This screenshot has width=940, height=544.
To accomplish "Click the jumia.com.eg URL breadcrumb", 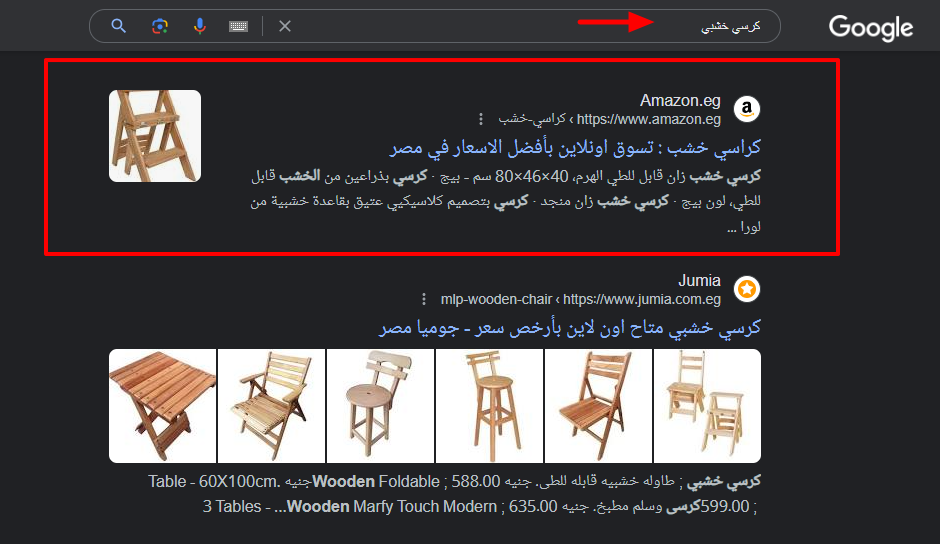I will (x=580, y=299).
